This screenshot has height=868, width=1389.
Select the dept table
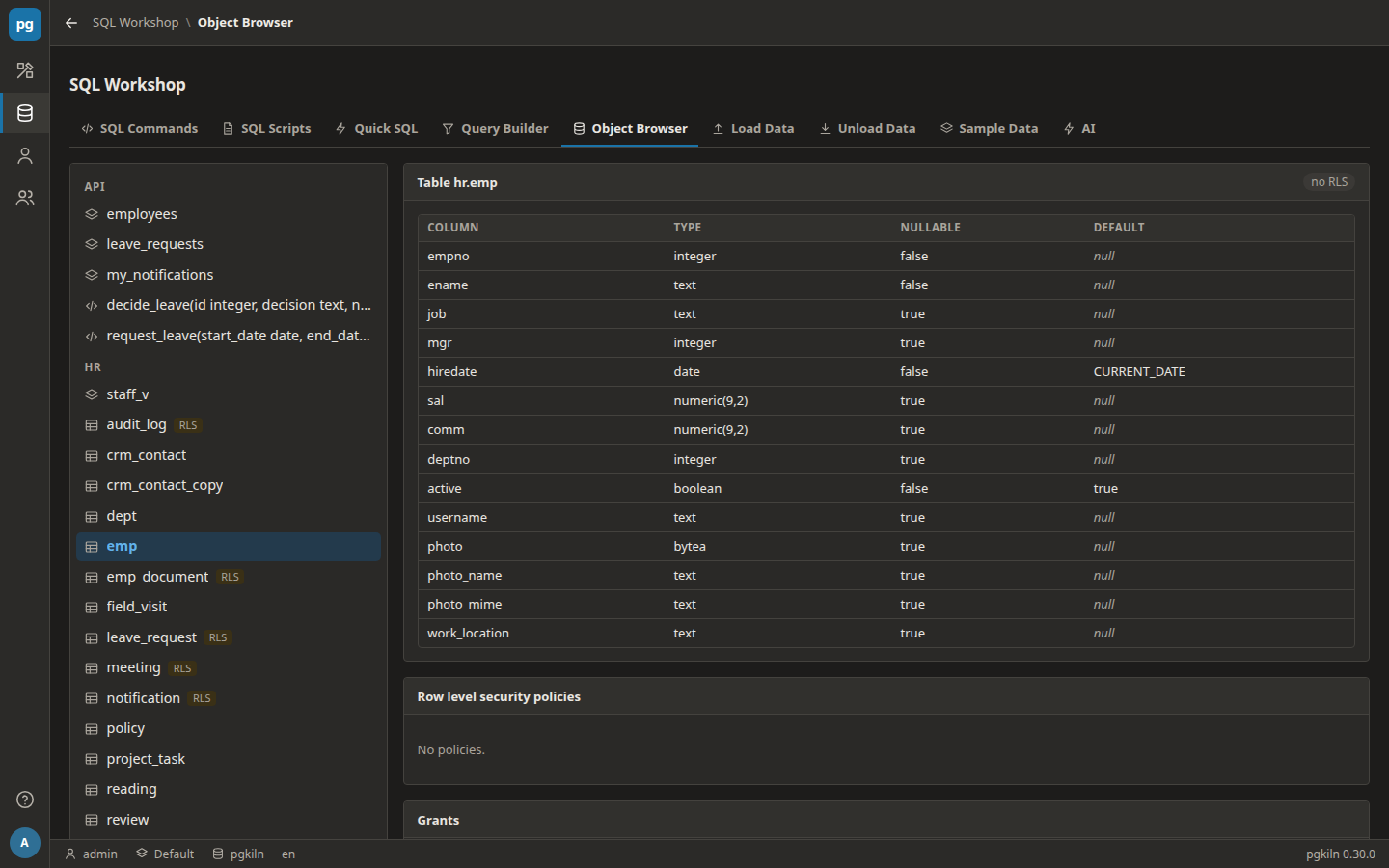click(229, 516)
